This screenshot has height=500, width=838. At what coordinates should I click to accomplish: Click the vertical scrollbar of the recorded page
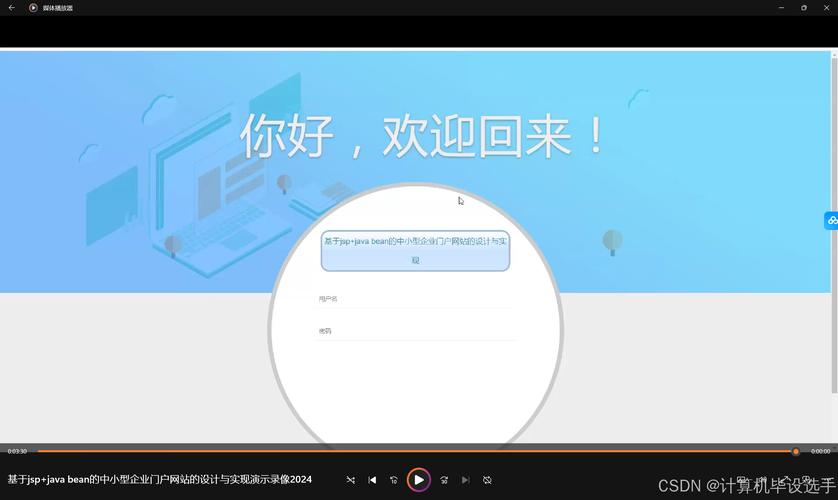click(x=834, y=224)
